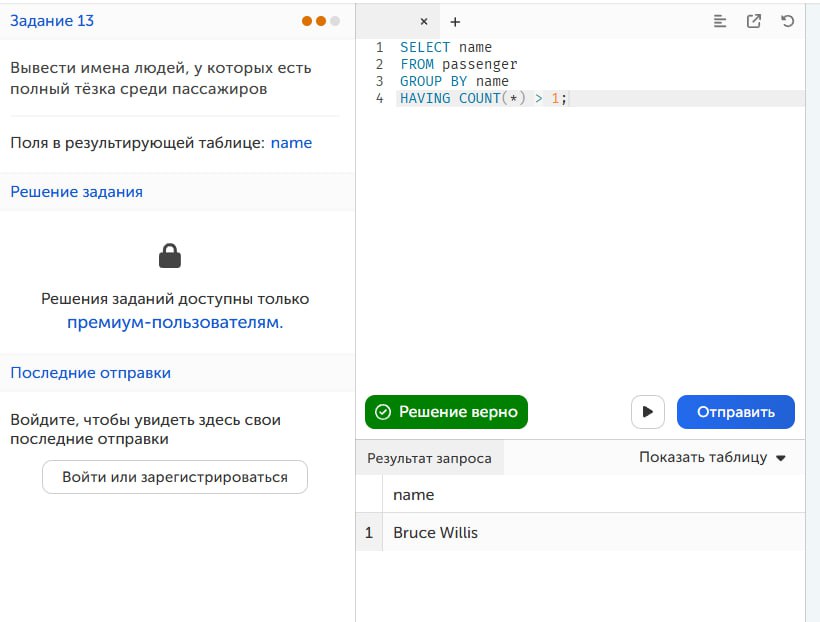Click the dropdown arrow beside Показать таблицу
820x622 pixels.
click(x=781, y=458)
